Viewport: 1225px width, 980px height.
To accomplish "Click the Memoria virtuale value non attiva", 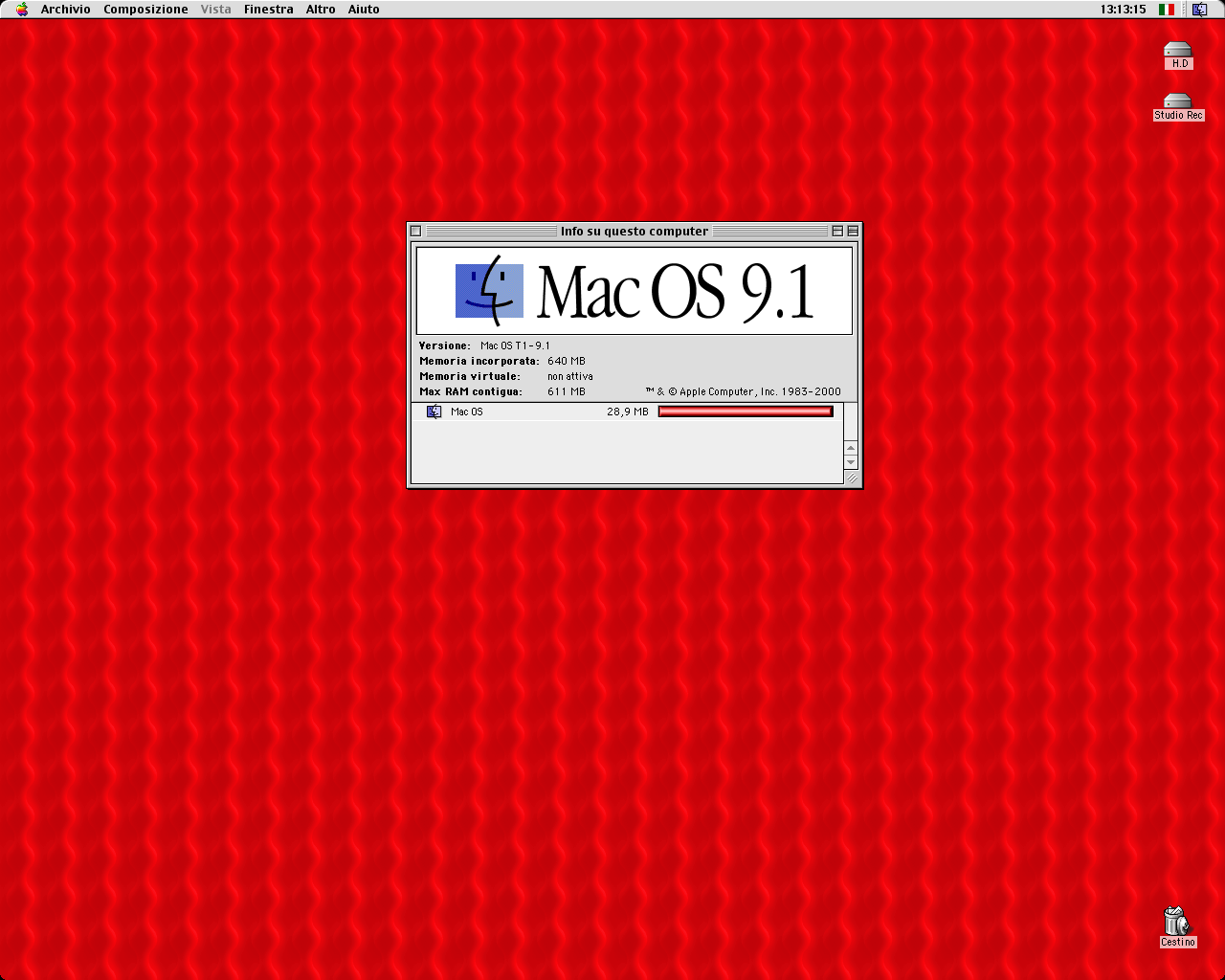I will pos(570,376).
